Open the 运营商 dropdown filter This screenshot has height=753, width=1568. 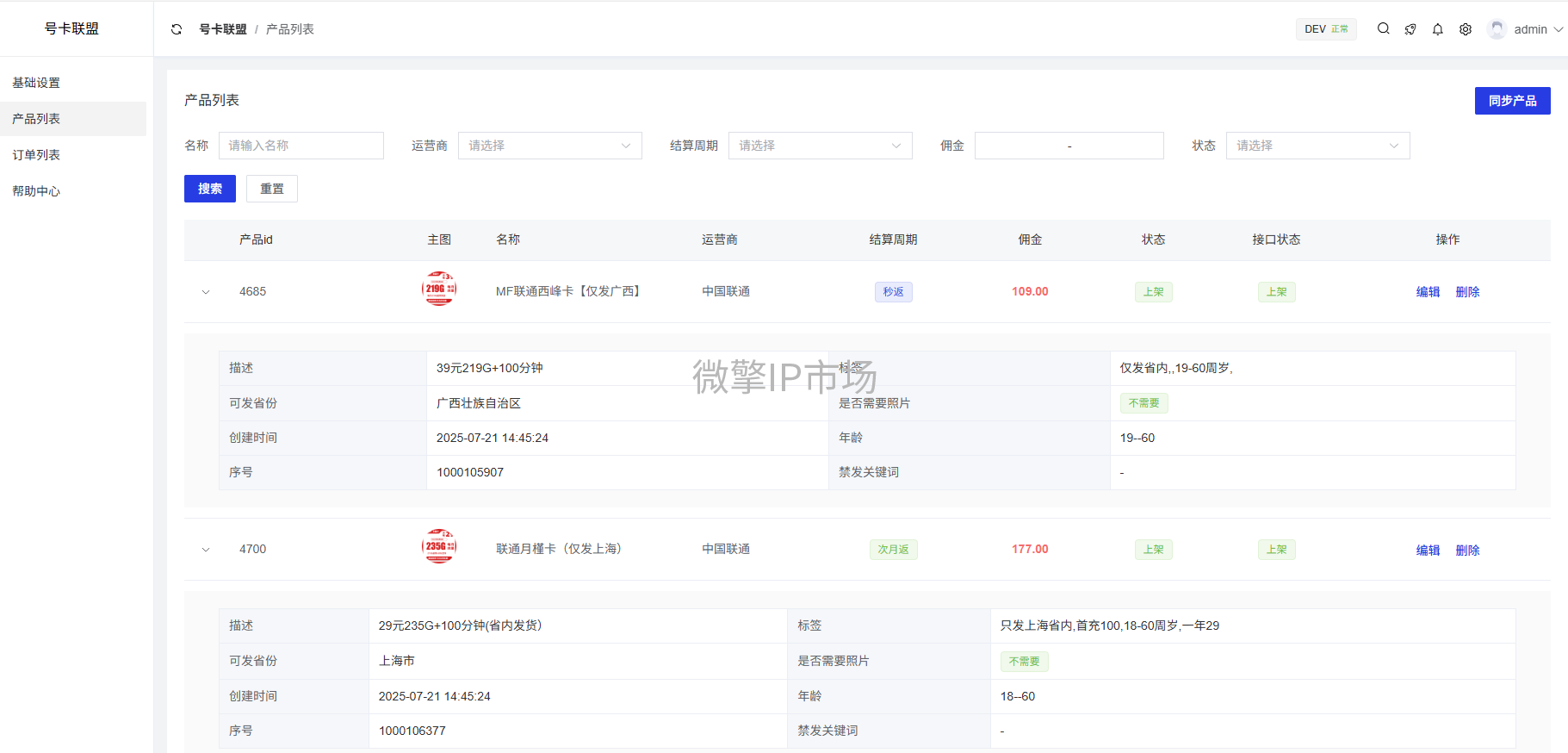[x=549, y=146]
